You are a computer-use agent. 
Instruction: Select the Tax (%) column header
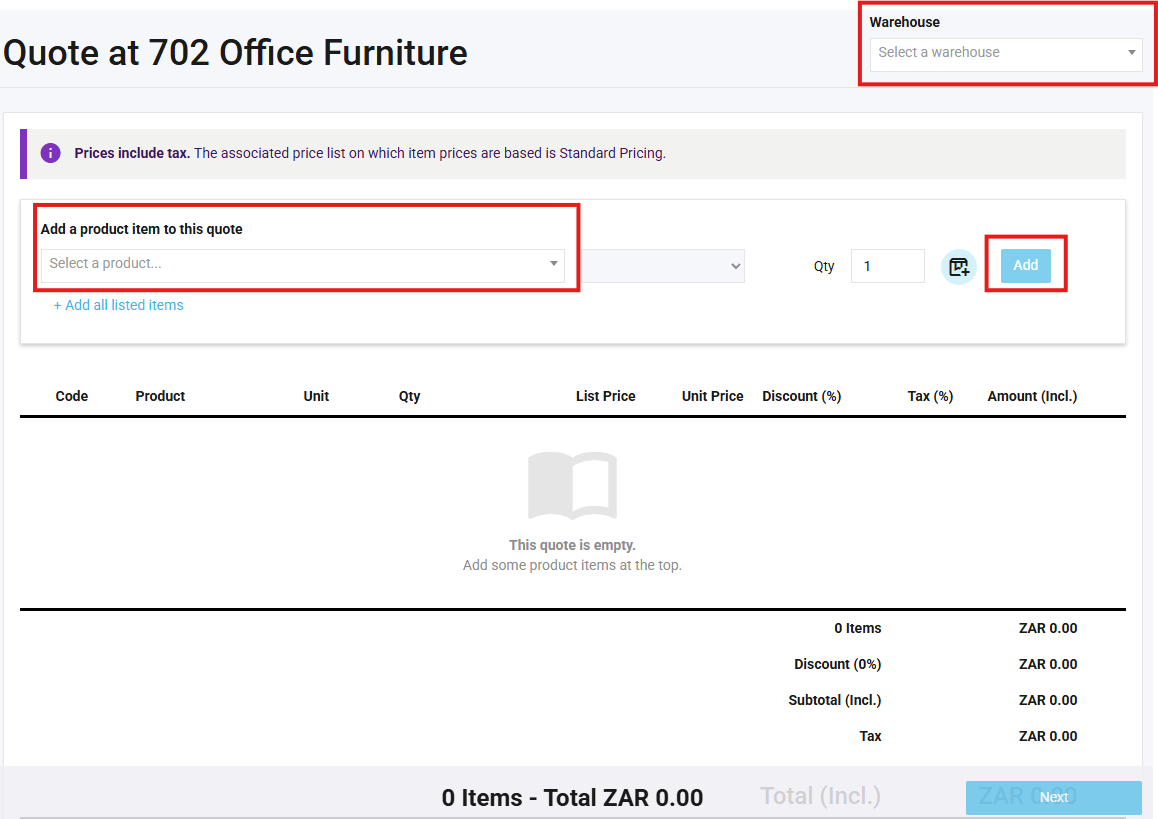tap(930, 396)
